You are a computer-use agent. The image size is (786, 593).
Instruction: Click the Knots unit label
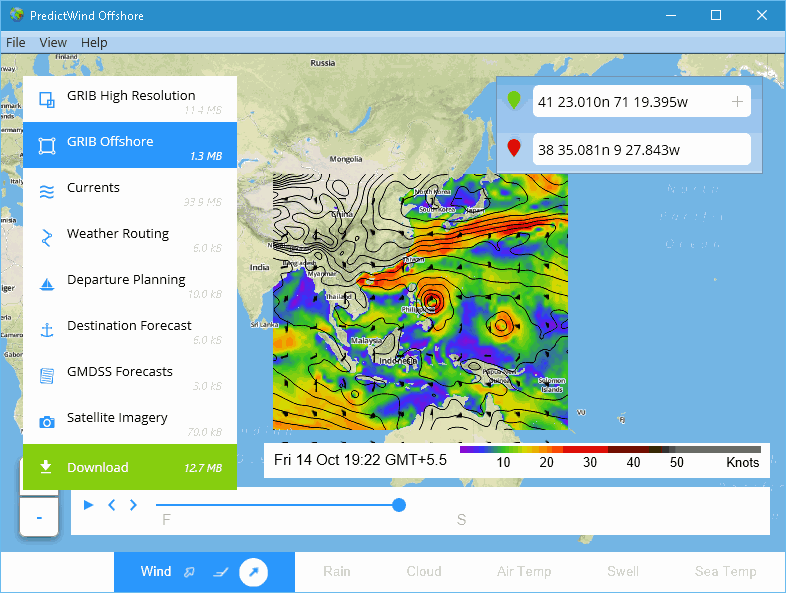pyautogui.click(x=742, y=462)
